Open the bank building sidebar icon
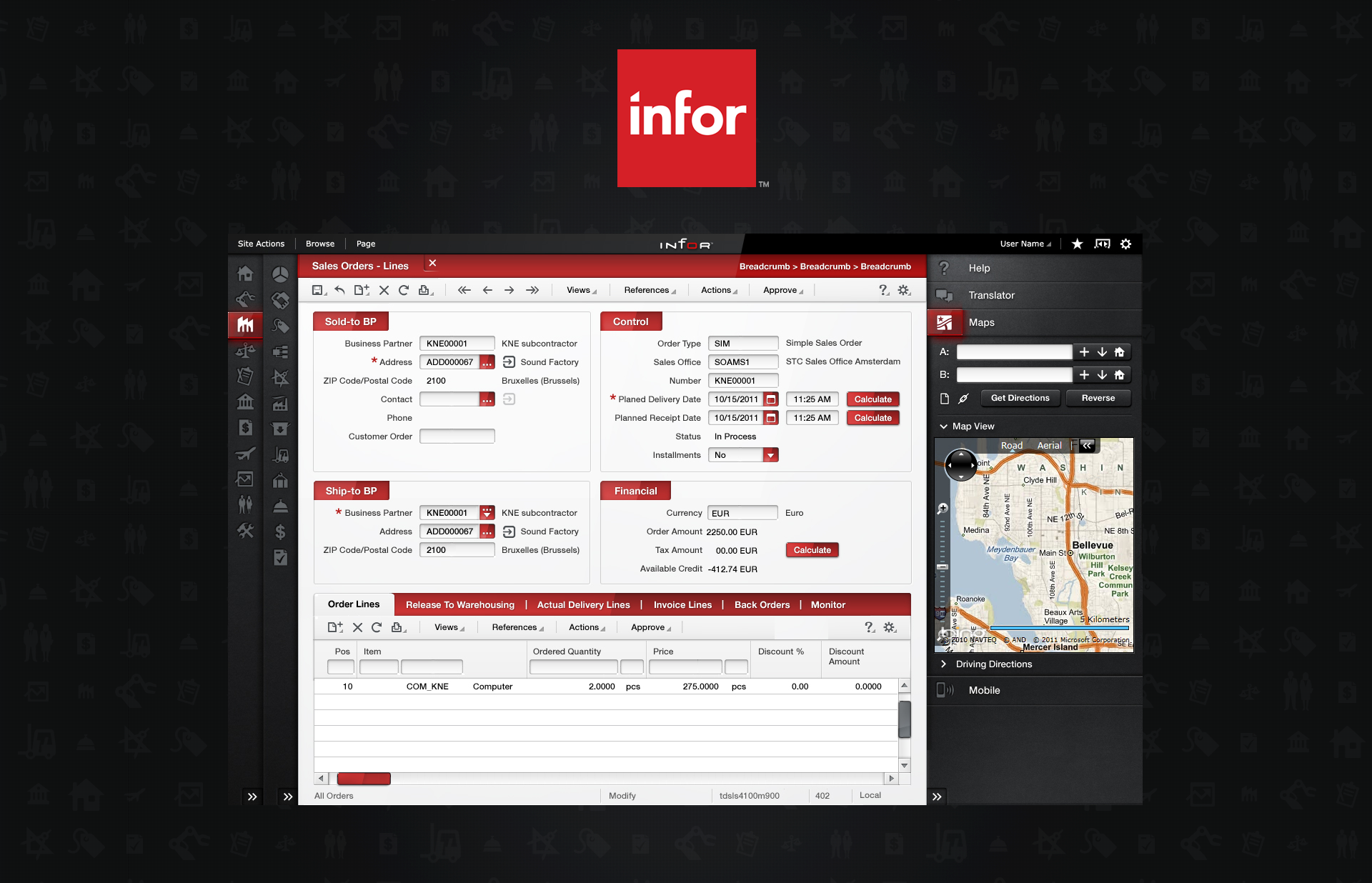Viewport: 1372px width, 883px height. [245, 401]
